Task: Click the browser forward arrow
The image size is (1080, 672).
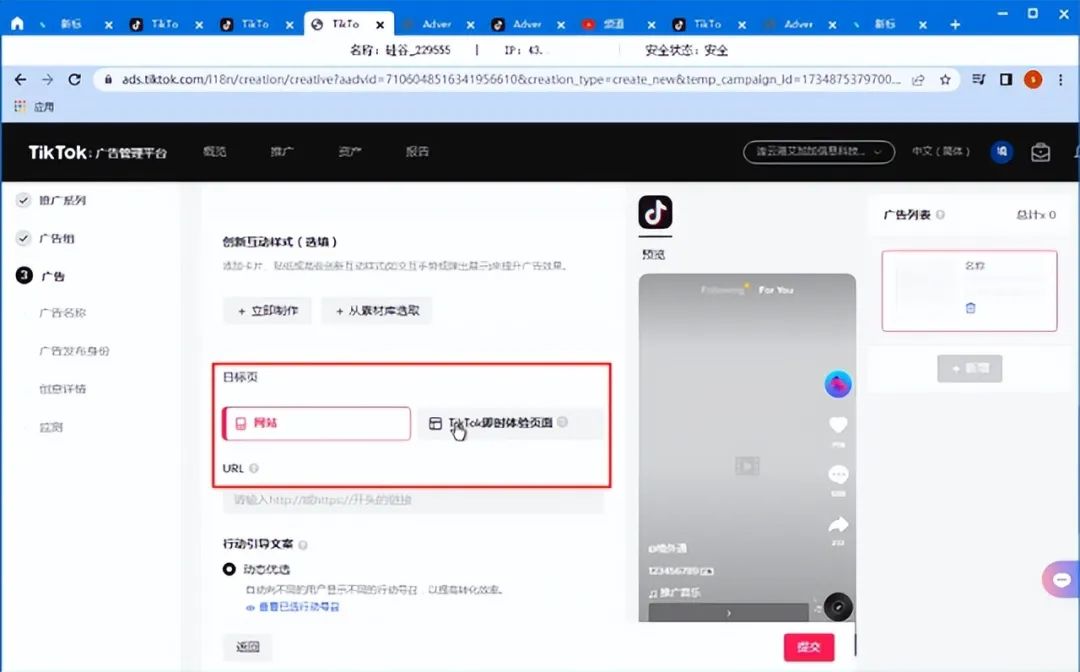Action: coord(48,80)
